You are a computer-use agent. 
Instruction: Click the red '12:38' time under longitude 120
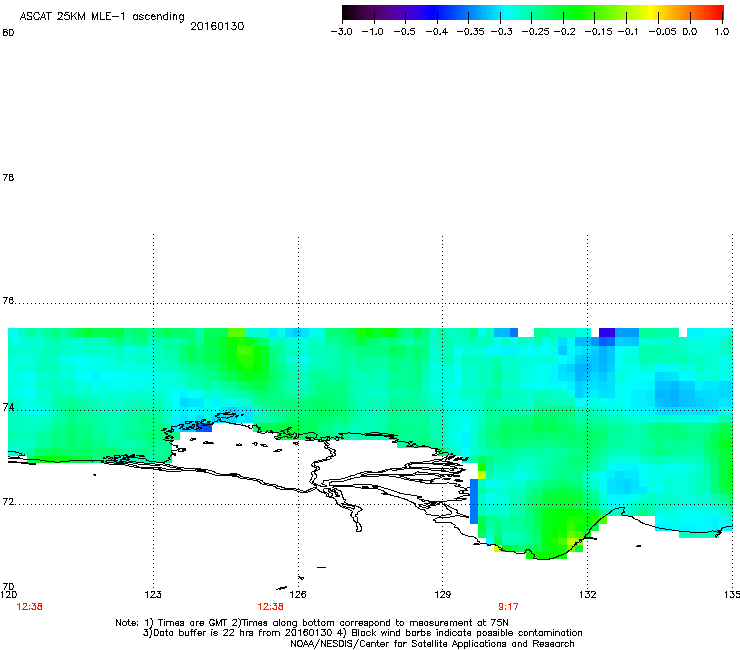[x=29, y=607]
